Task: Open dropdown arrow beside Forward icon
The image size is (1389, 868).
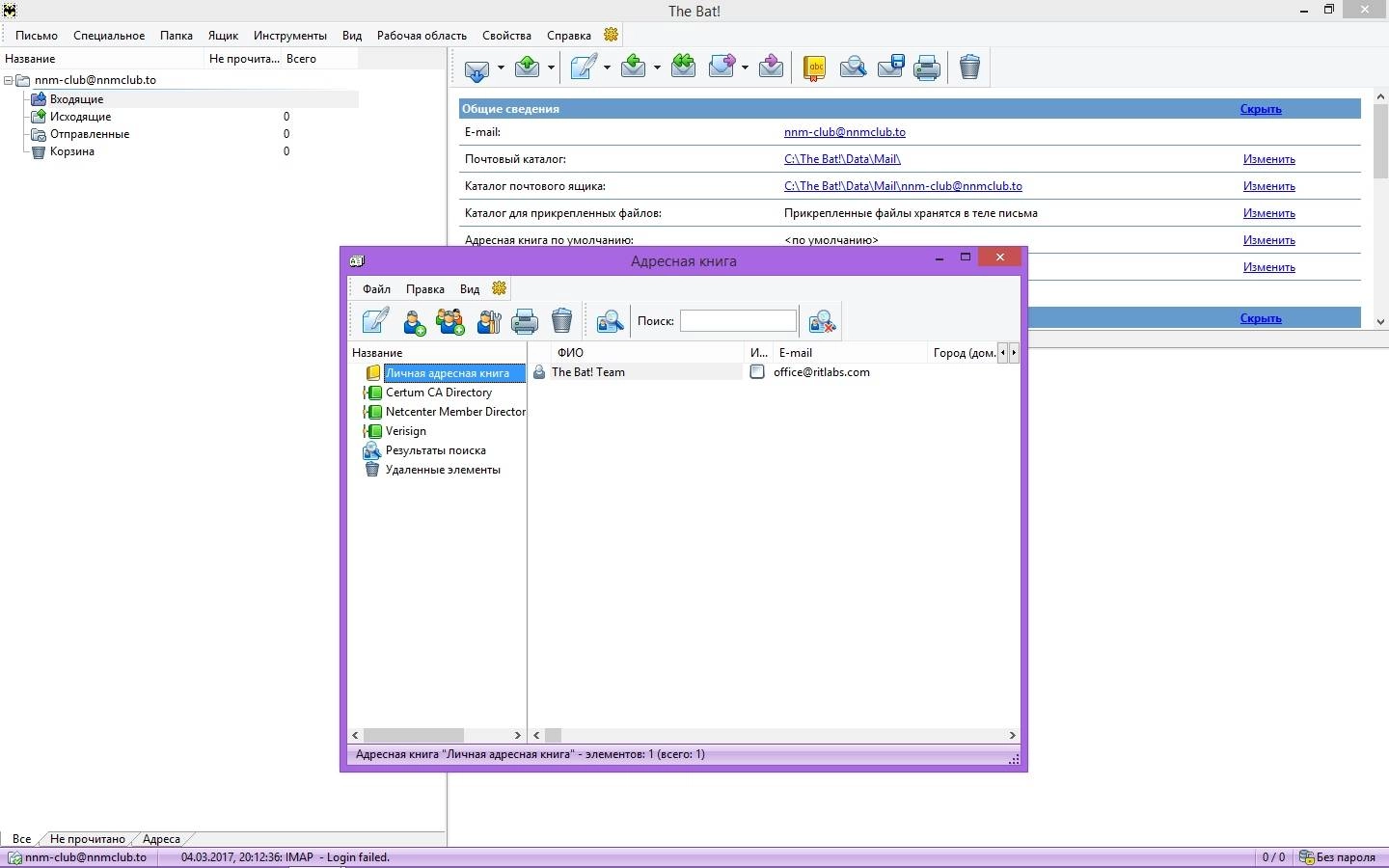Action: tap(745, 68)
